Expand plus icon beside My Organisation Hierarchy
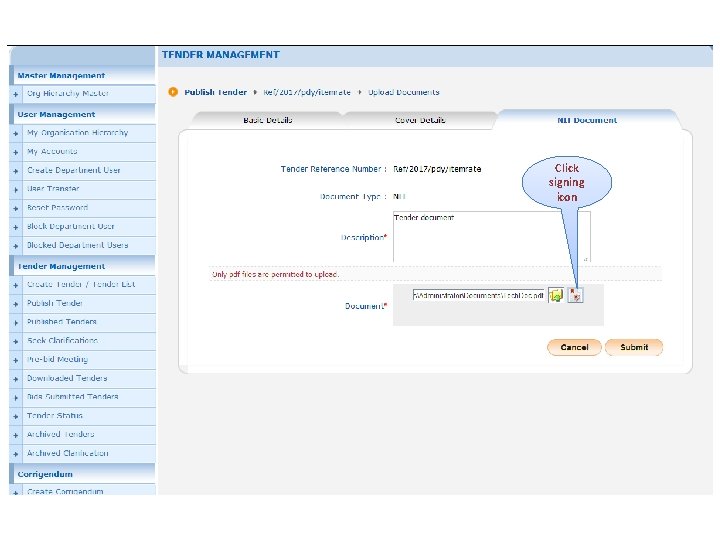This screenshot has height=540, width=720. pyautogui.click(x=16, y=134)
